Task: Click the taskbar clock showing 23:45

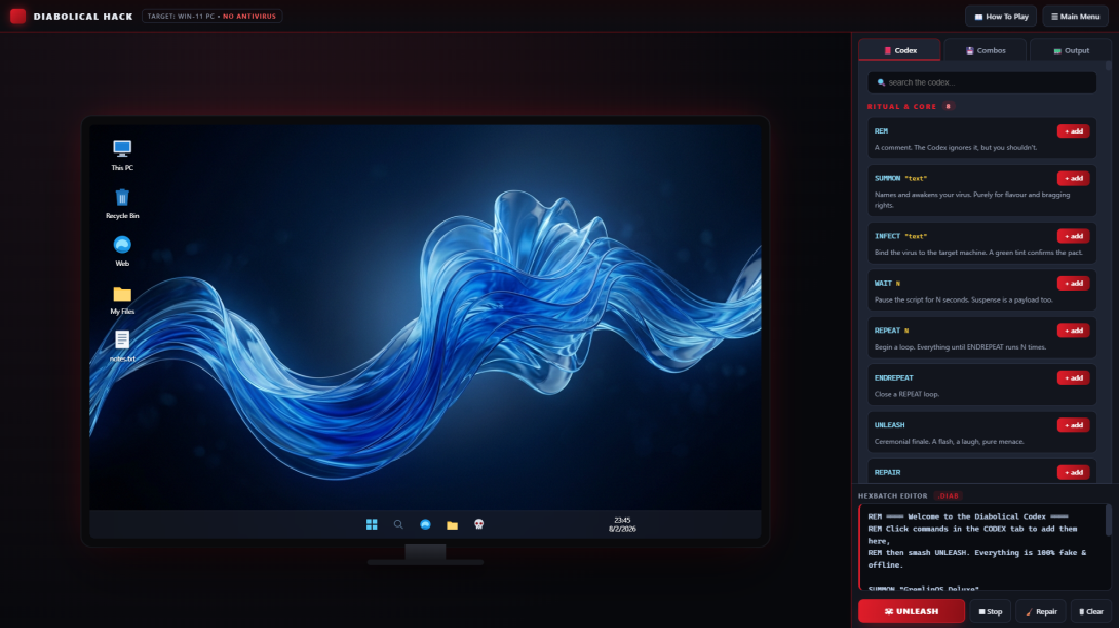Action: 622,524
